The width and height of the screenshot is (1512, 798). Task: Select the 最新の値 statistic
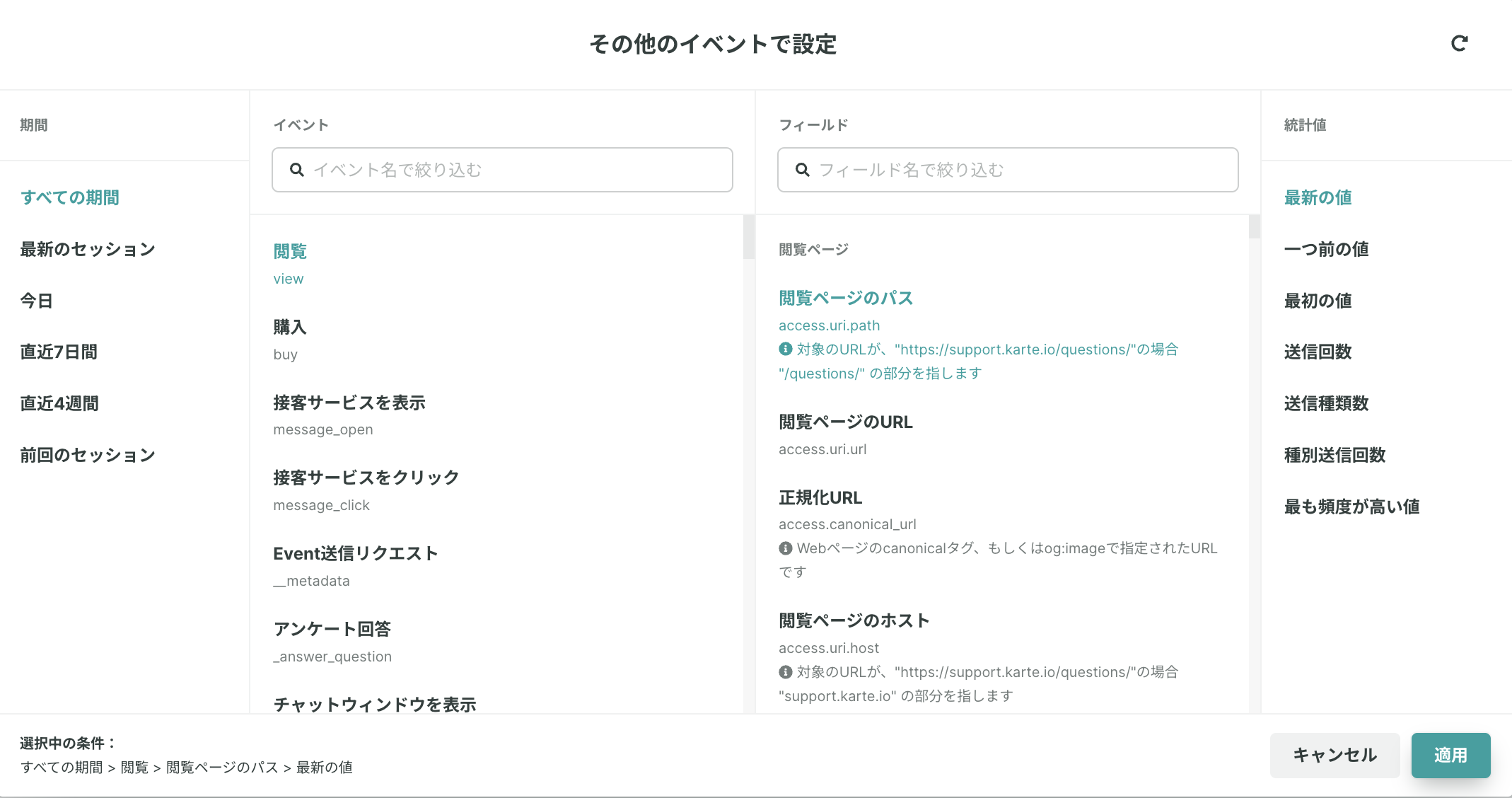pos(1318,197)
